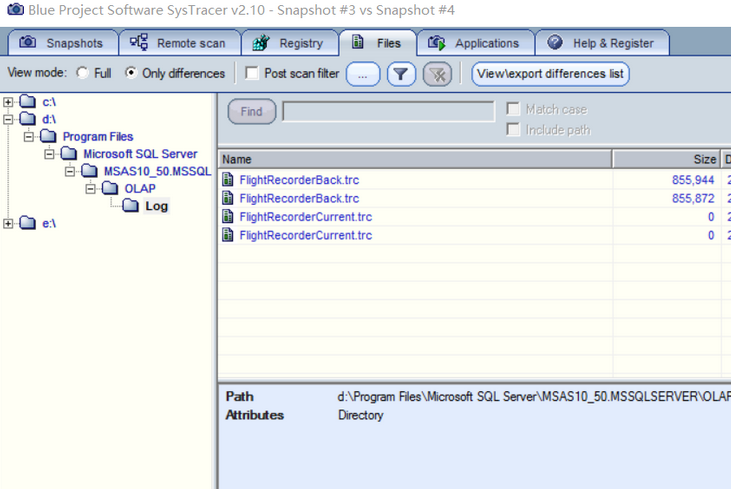Click the Applications tab icon
This screenshot has width=731, height=489.
click(x=437, y=42)
